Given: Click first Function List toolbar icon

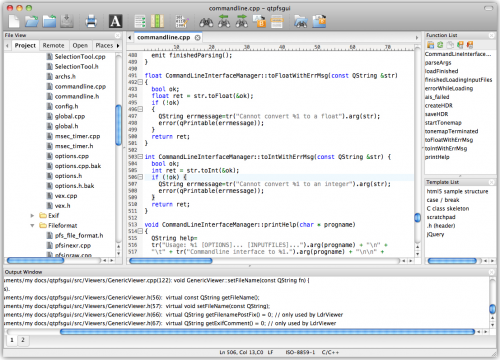Looking at the screenshot, I should [x=430, y=45].
